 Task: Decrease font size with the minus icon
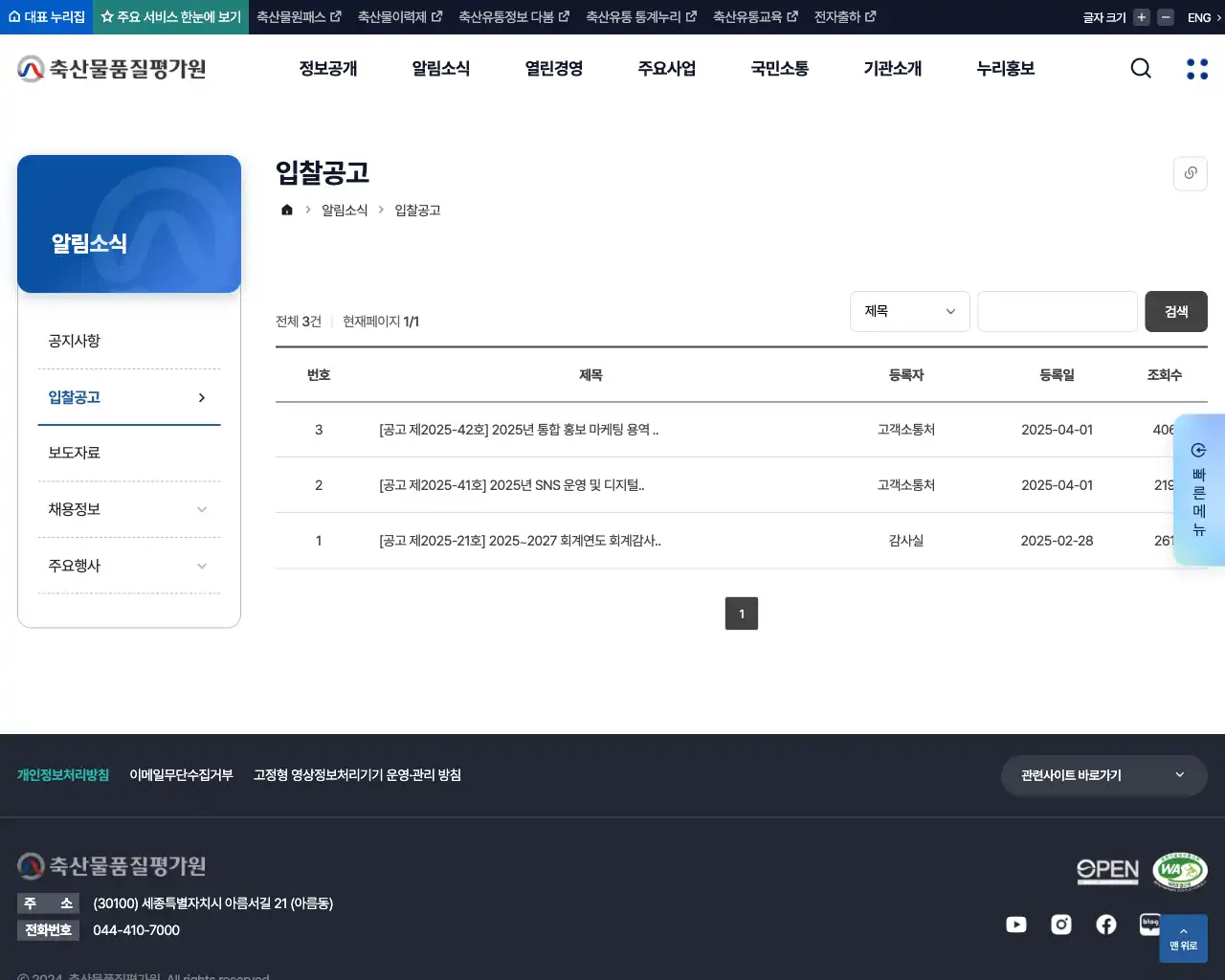coord(1164,16)
